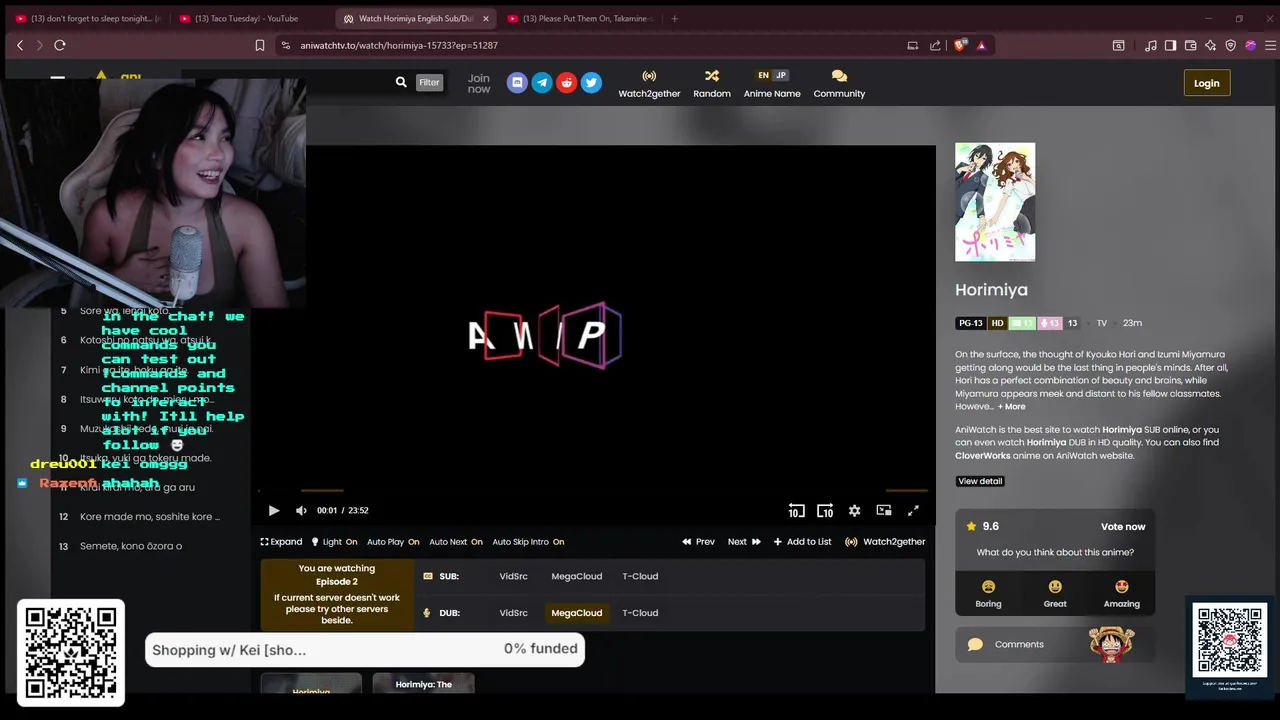Toggle Auto Next setting
Viewport: 1280px width, 720px height.
(456, 542)
